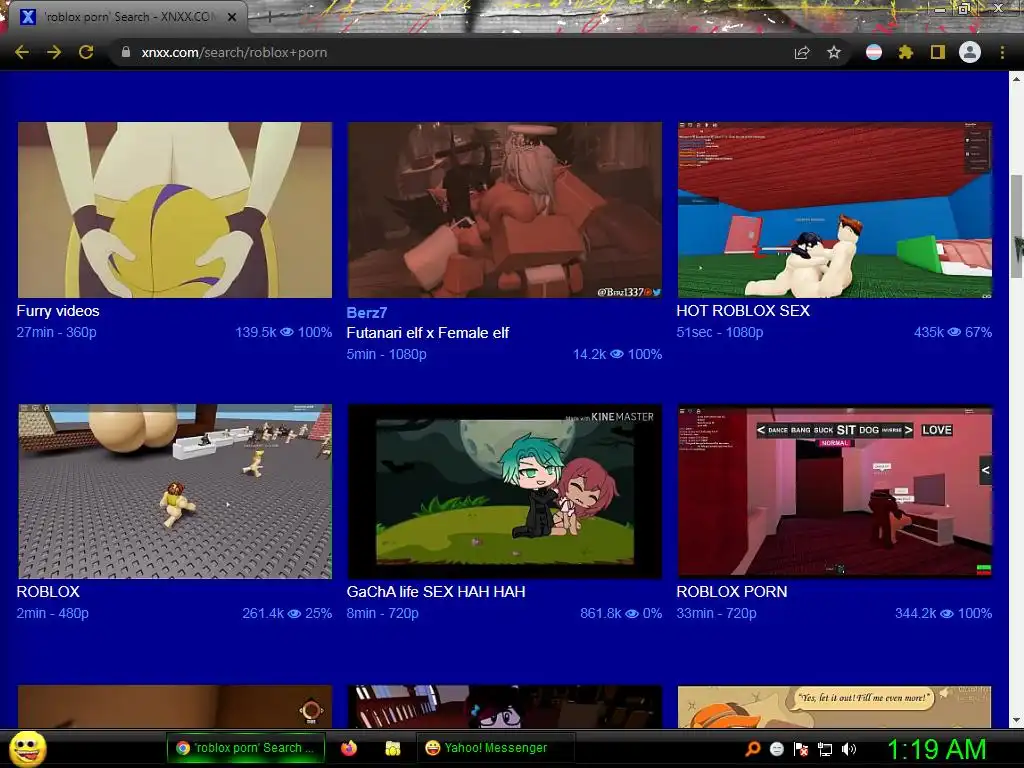
Task: Click the 1:19 AM taskbar clock
Action: click(x=936, y=749)
